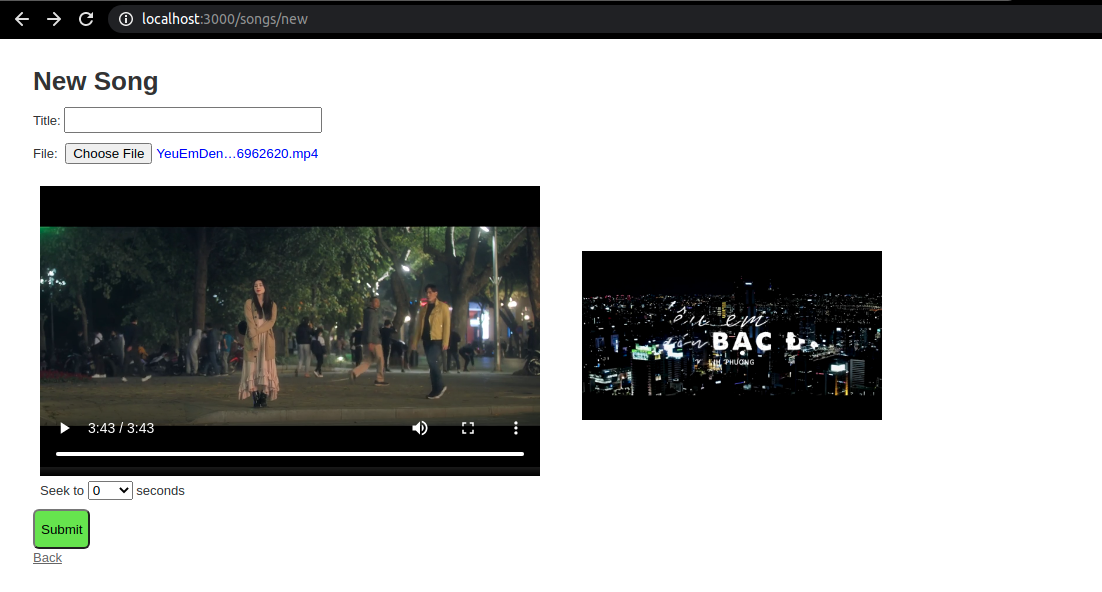Focus the Title text input field
The height and width of the screenshot is (592, 1102).
click(193, 120)
